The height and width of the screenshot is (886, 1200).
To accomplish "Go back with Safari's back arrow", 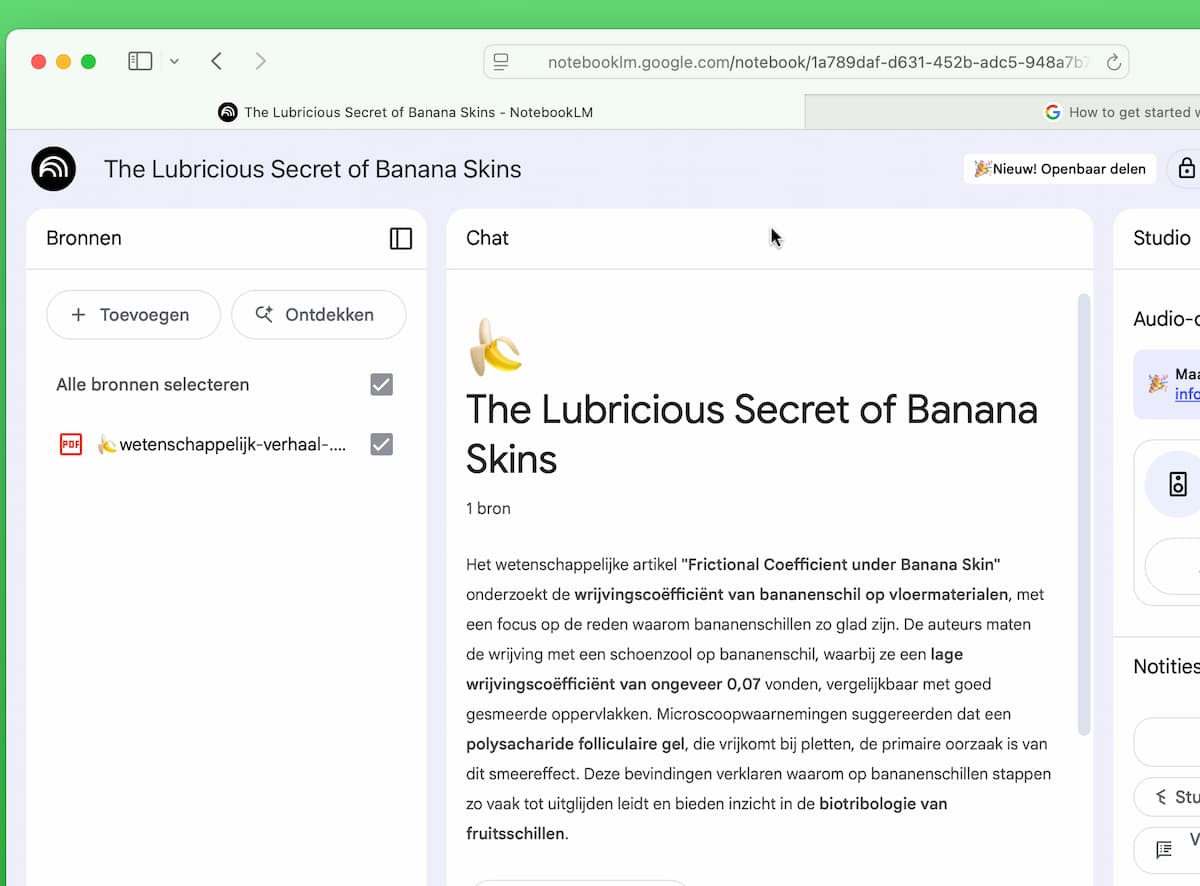I will 216,62.
